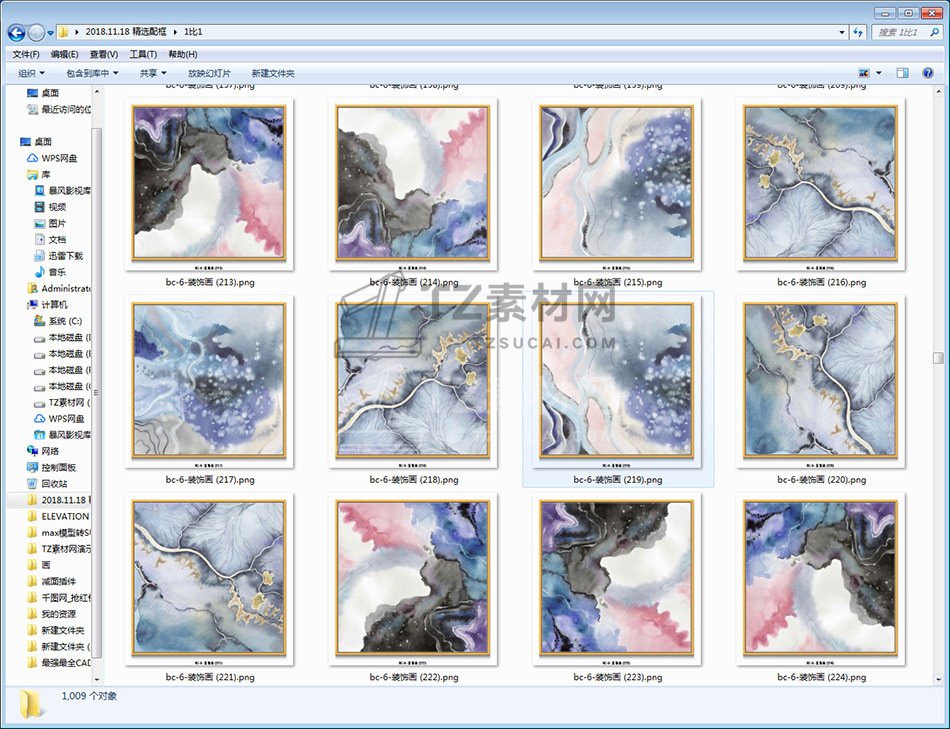Select thumbnail bc-6-装饰画 (214).png
The width and height of the screenshot is (950, 729).
click(413, 184)
